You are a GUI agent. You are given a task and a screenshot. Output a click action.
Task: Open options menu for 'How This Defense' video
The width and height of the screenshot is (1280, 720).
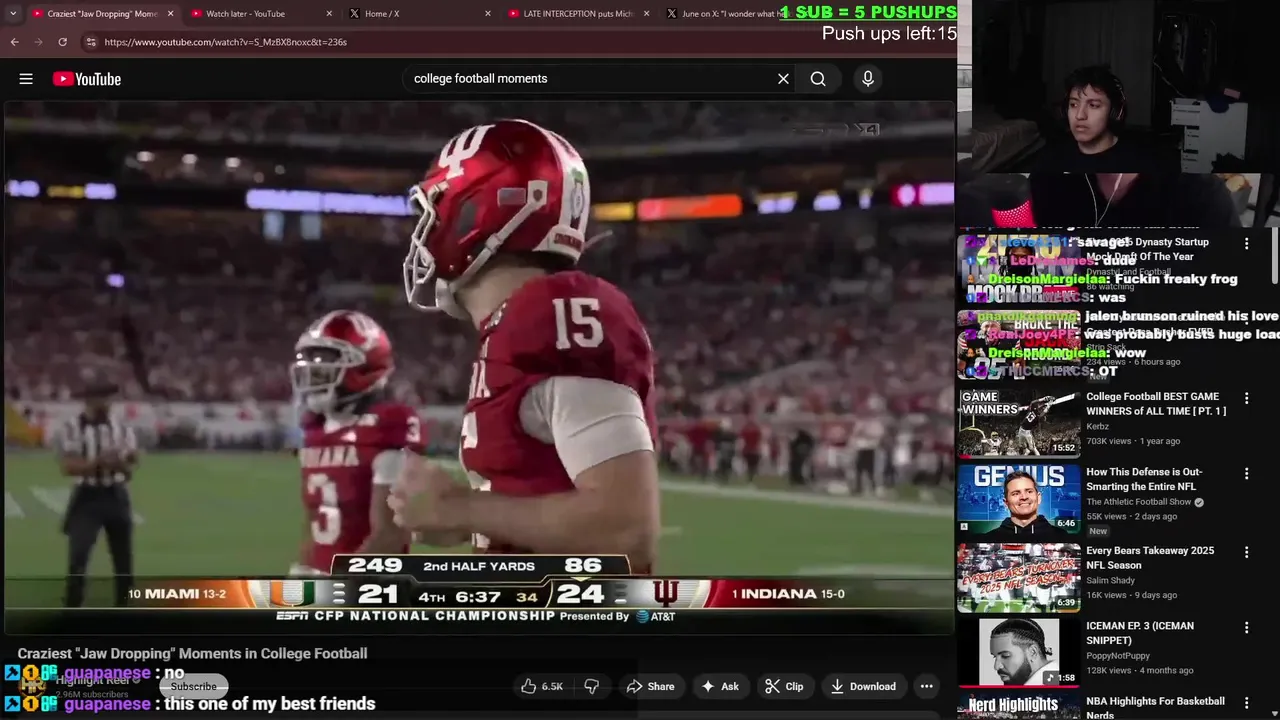pyautogui.click(x=1246, y=473)
